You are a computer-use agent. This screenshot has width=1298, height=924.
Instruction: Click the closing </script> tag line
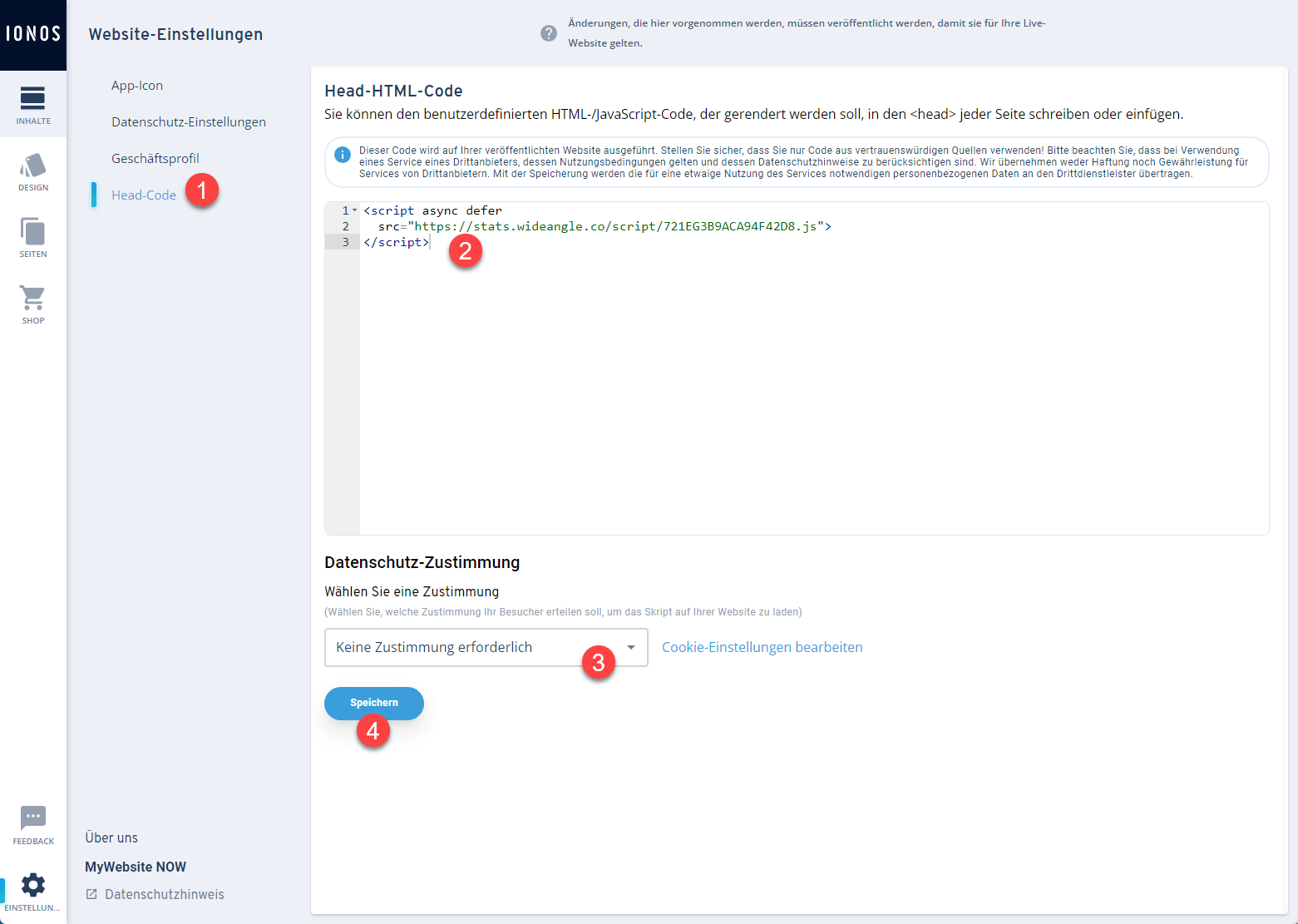click(x=396, y=242)
